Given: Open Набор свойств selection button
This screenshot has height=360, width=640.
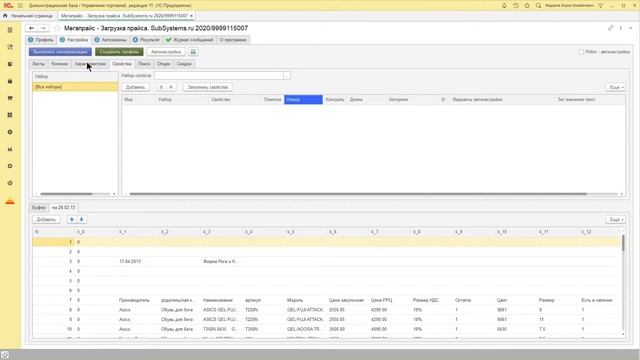Looking at the screenshot, I should [x=287, y=76].
